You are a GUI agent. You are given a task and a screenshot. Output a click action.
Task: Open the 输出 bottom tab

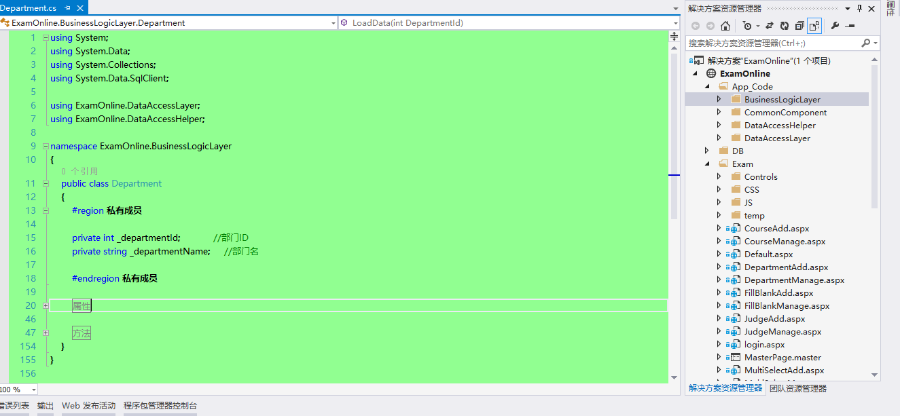point(45,405)
